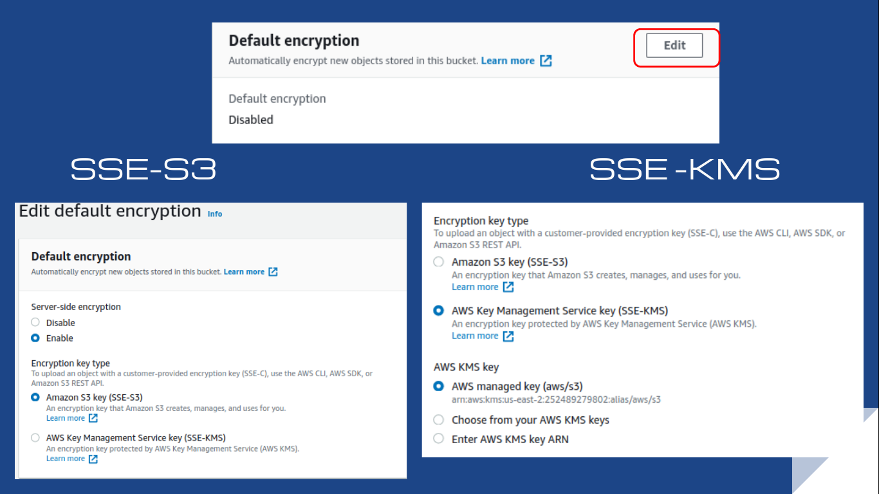
Task: Click external link icon under left panel's SSE-KMS option
Action: tap(94, 459)
